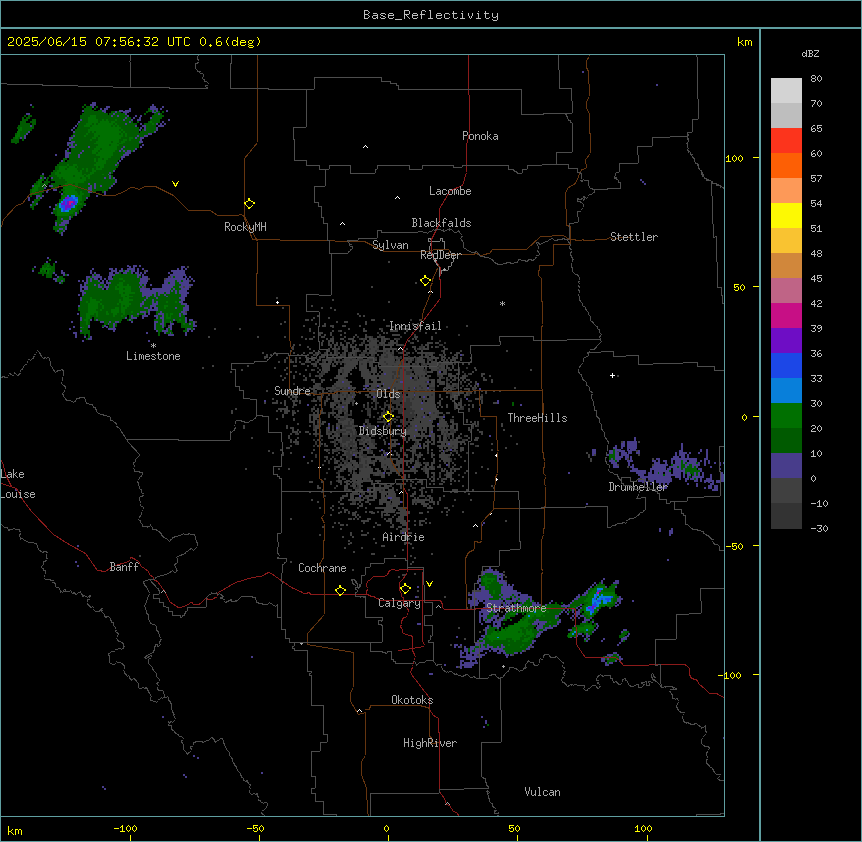
Task: Click the dBZ legend heading
Action: pyautogui.click(x=810, y=54)
